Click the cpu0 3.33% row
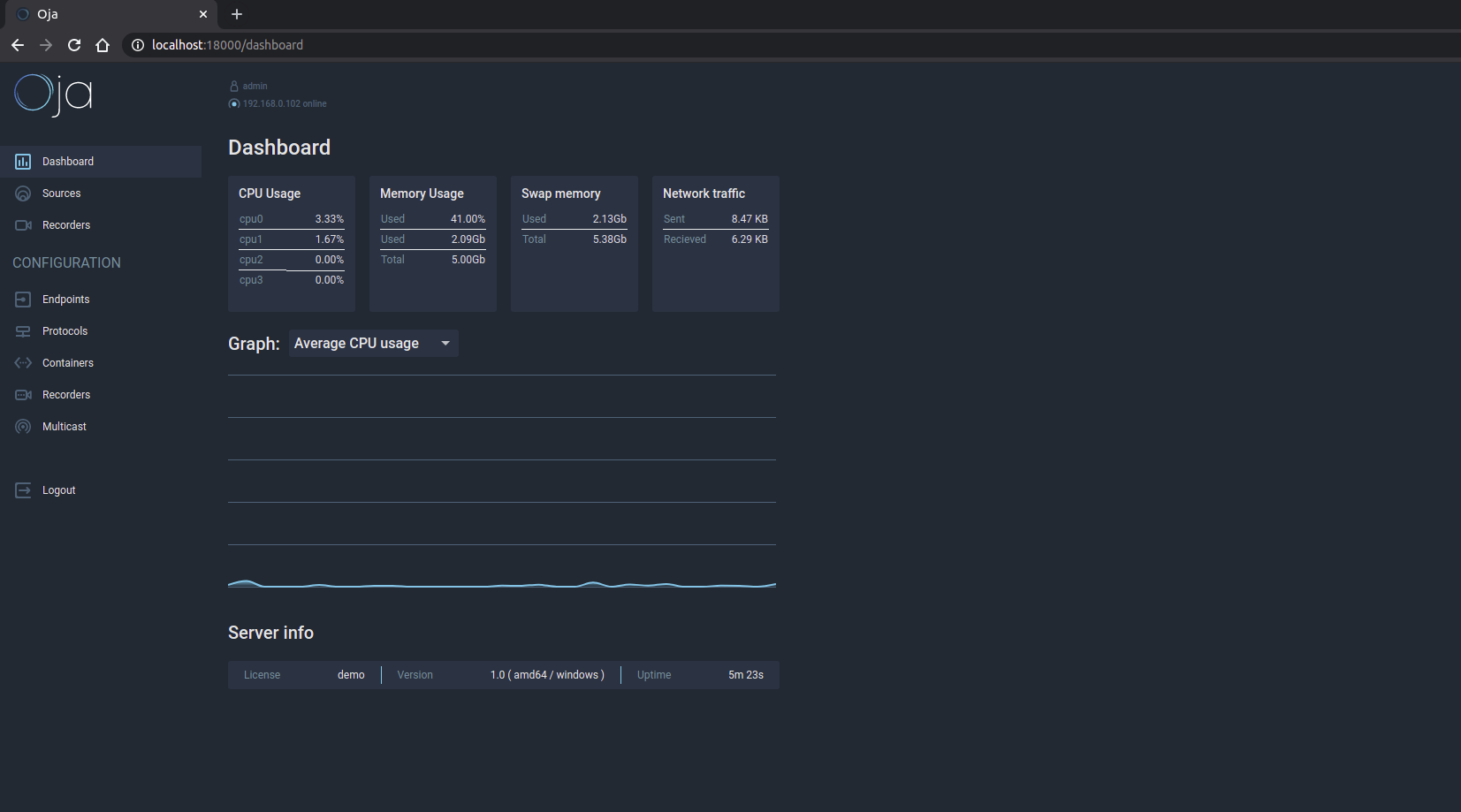Image resolution: width=1461 pixels, height=812 pixels. (x=292, y=219)
